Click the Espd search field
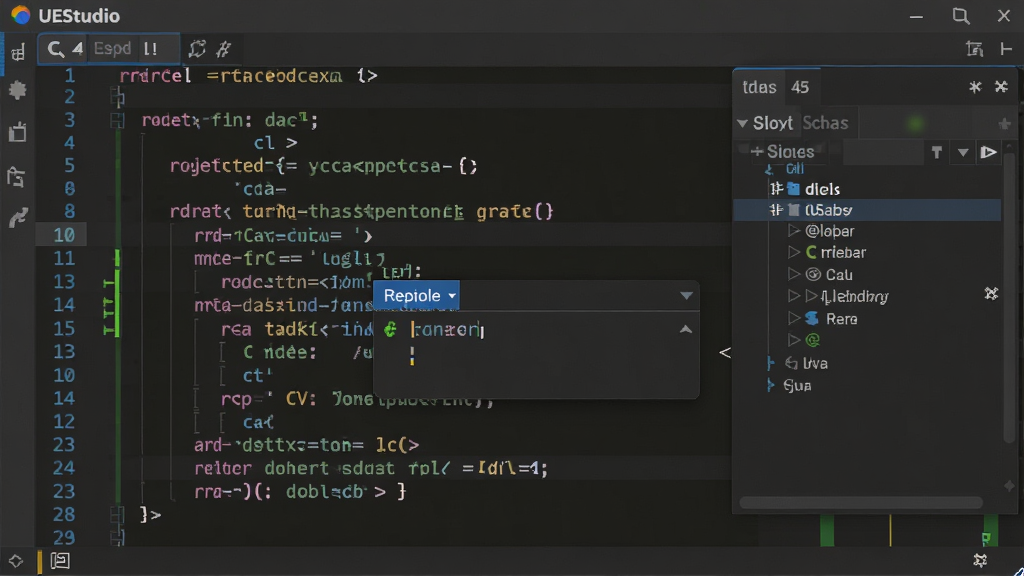The height and width of the screenshot is (576, 1024). point(112,48)
